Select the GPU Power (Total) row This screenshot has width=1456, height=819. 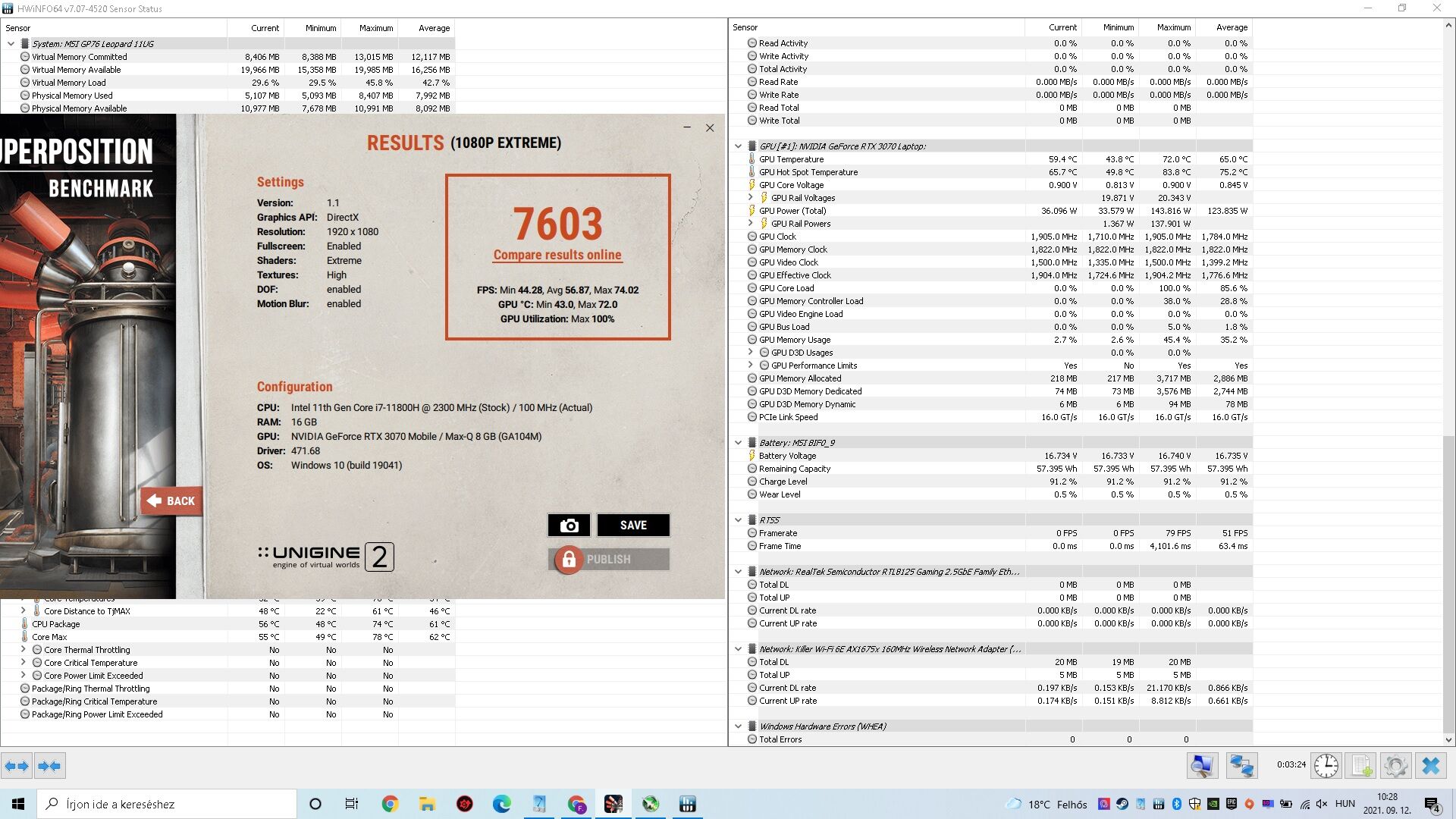tap(990, 211)
